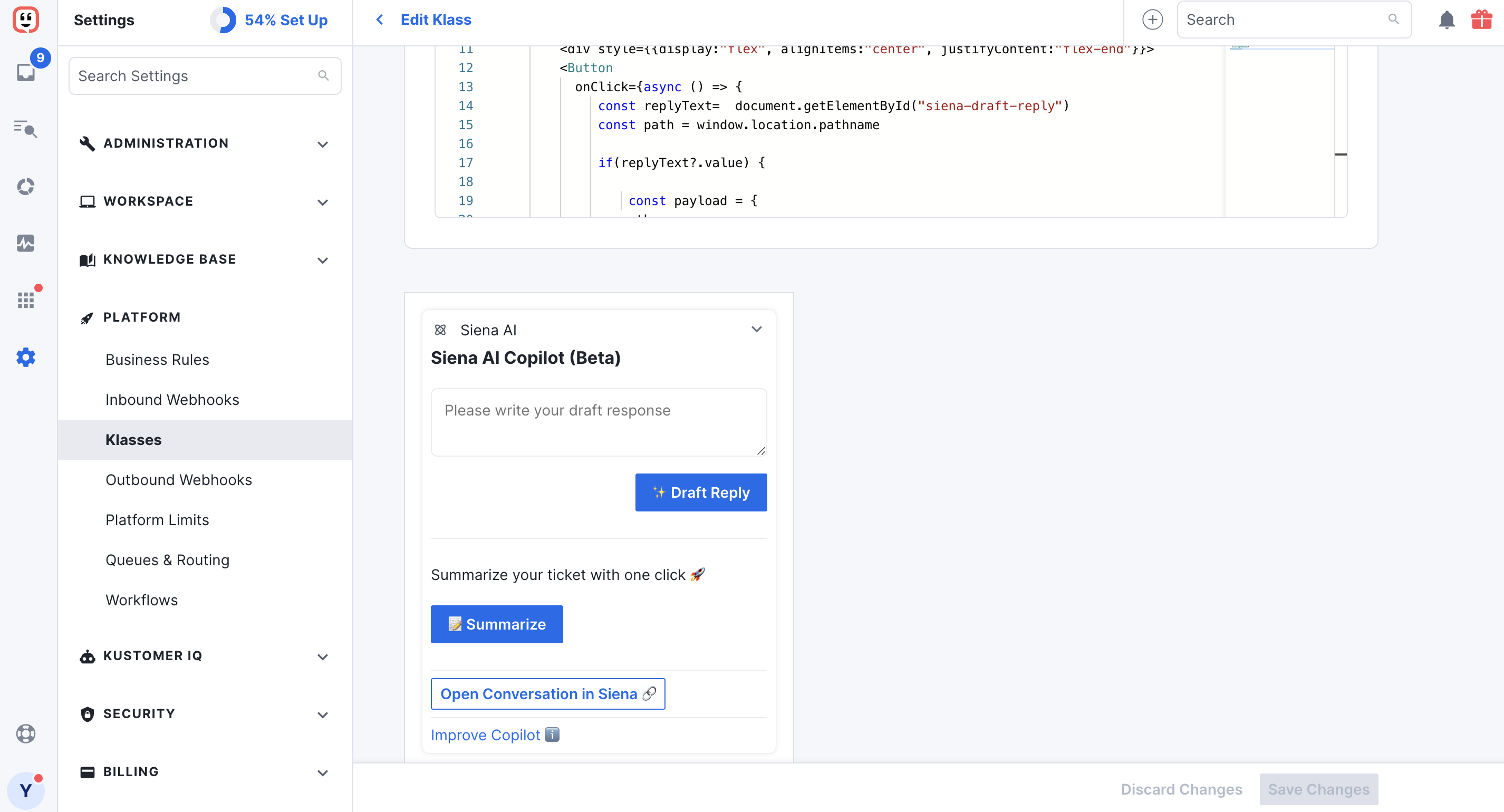This screenshot has height=812, width=1504.
Task: Click the Billing card icon
Action: click(x=87, y=772)
